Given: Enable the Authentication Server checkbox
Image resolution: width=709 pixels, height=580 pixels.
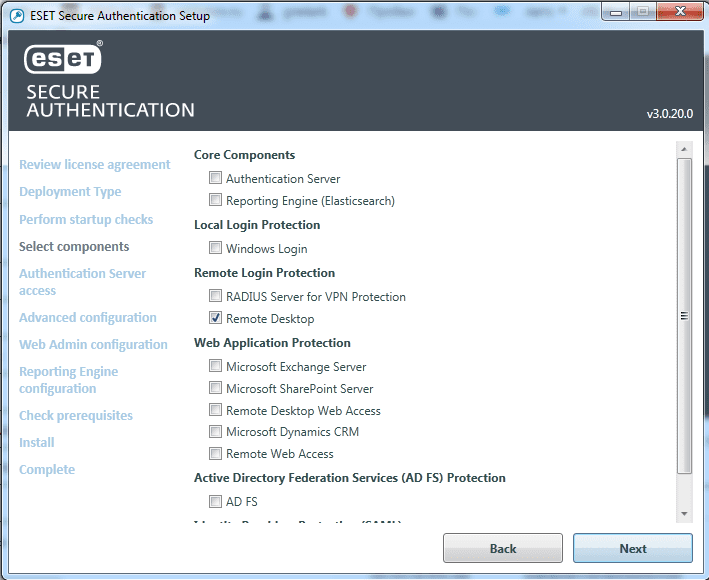Looking at the screenshot, I should (215, 178).
